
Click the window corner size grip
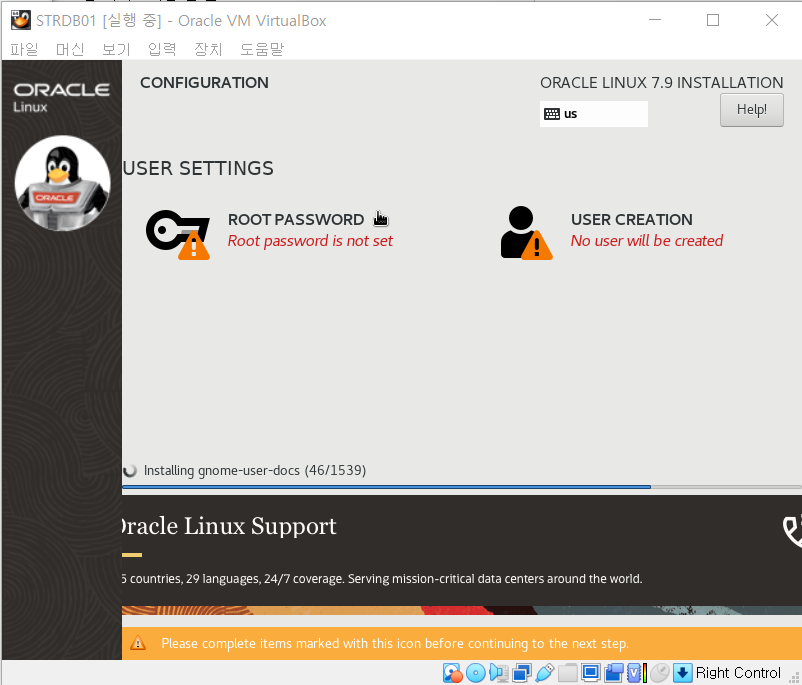(x=795, y=677)
